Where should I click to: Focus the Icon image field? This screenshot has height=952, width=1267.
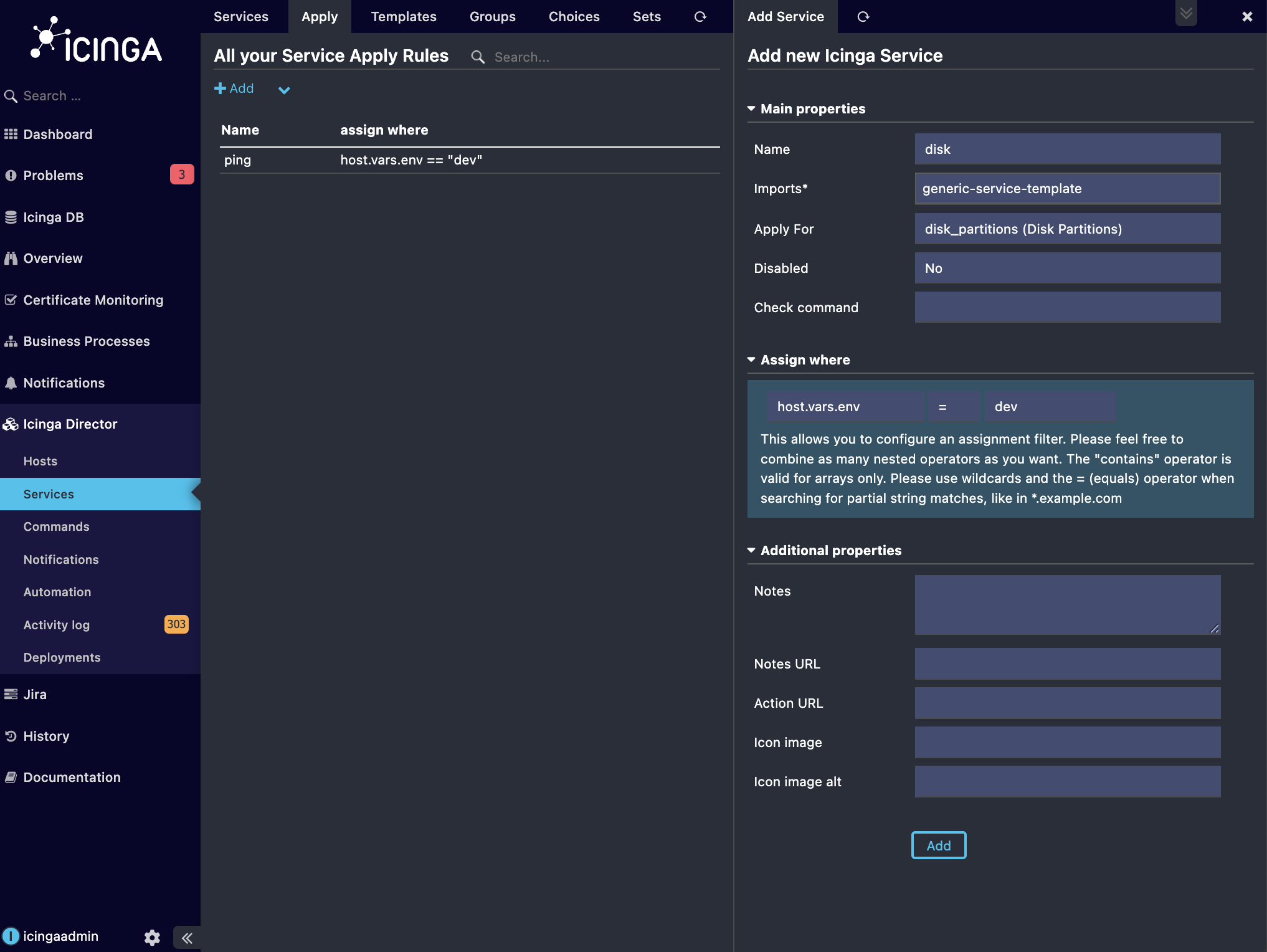[1068, 742]
